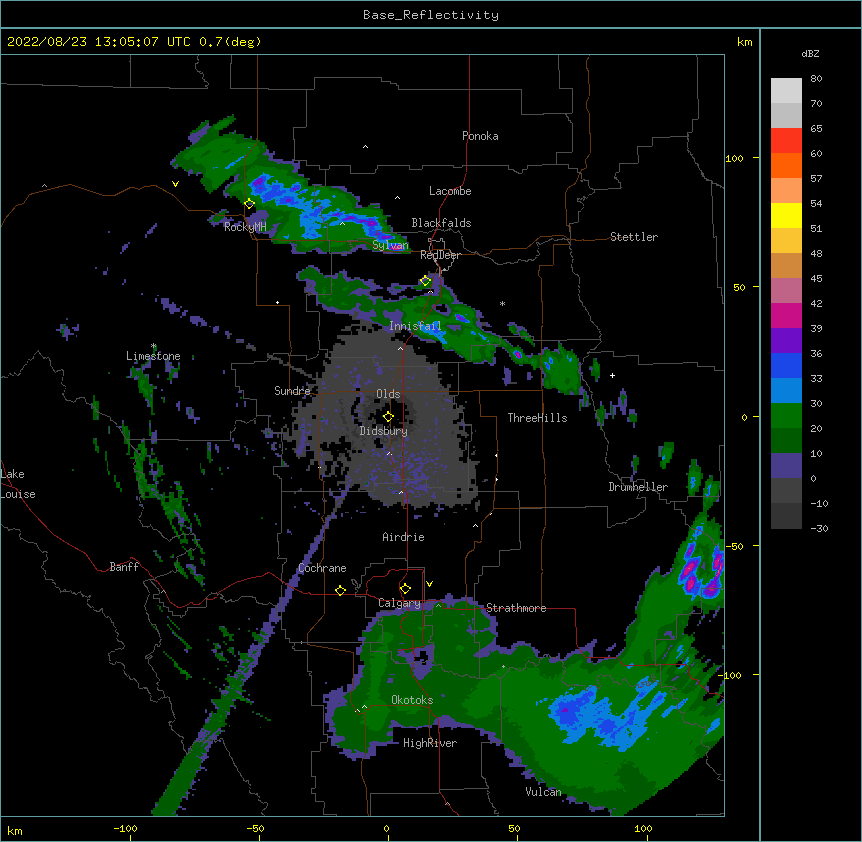862x842 pixels.
Task: Click the yellow V marker northeast of Calgary
Action: point(429,584)
